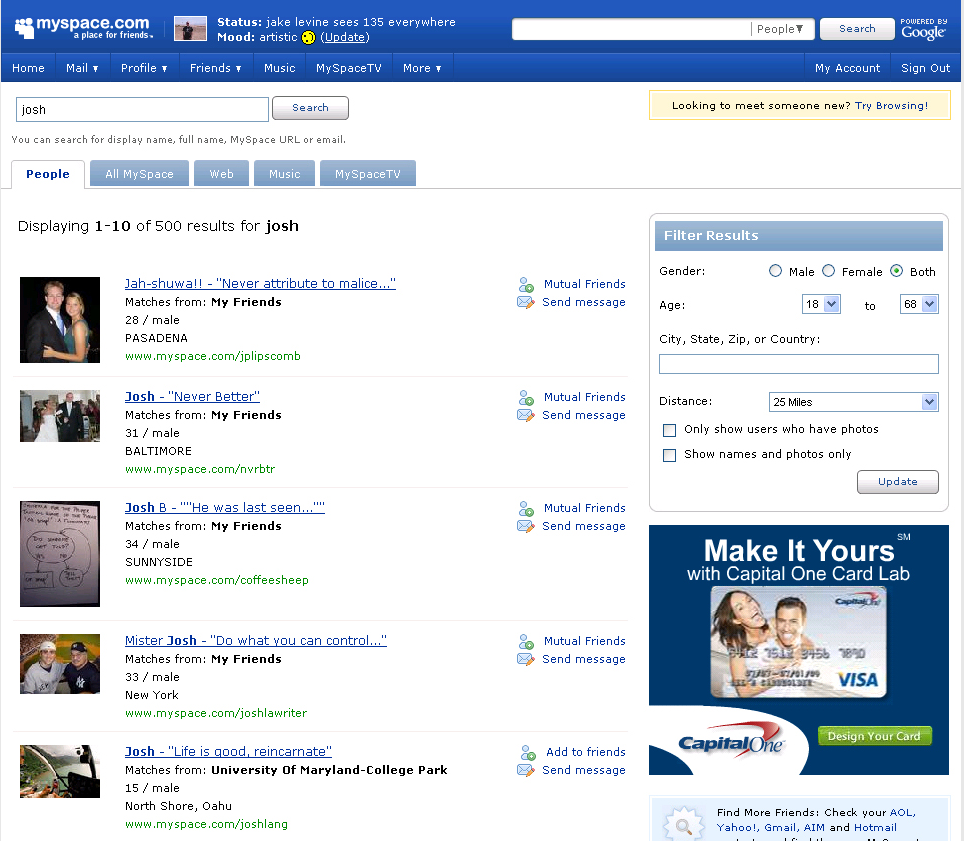Switch to the Web results tab
This screenshot has width=964, height=841.
tap(221, 174)
